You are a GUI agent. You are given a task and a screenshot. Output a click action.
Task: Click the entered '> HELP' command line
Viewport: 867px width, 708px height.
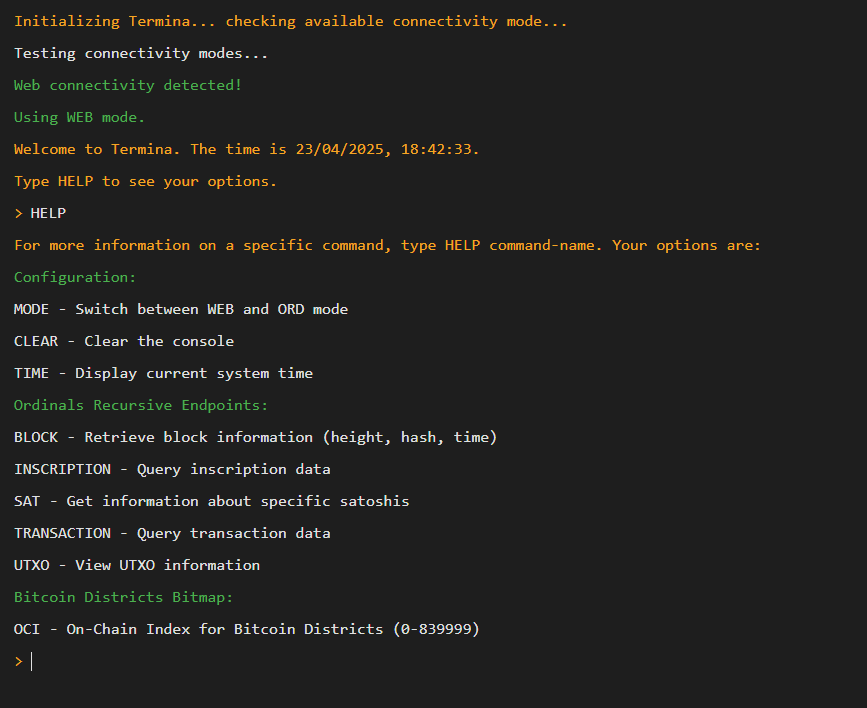tap(40, 214)
